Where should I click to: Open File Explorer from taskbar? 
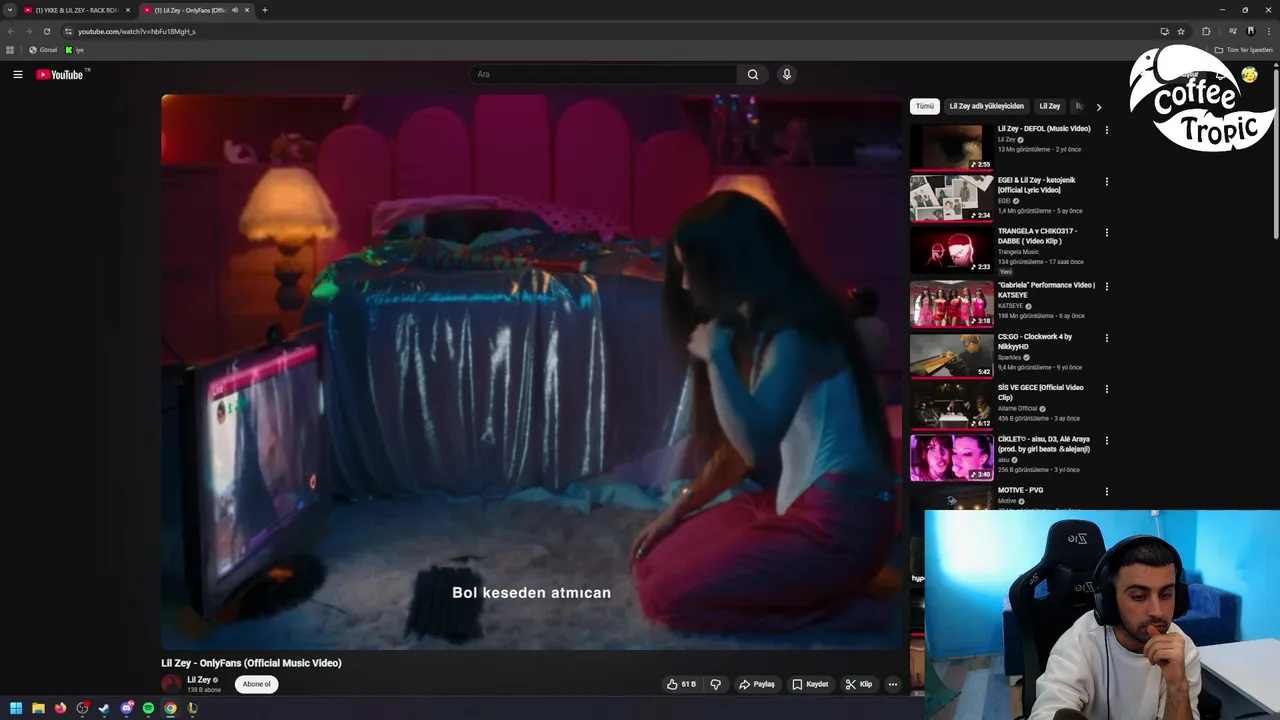[38, 708]
